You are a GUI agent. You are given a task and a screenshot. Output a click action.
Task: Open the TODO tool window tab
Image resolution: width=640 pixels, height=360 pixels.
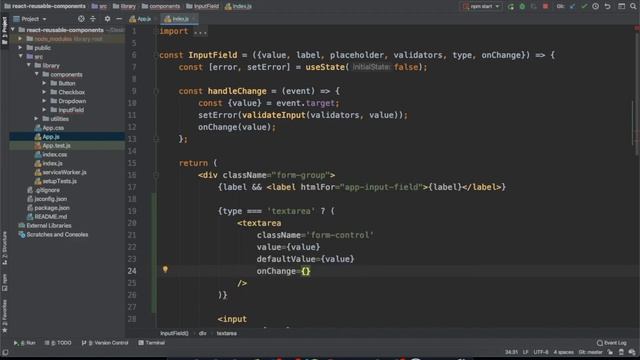pyautogui.click(x=58, y=343)
